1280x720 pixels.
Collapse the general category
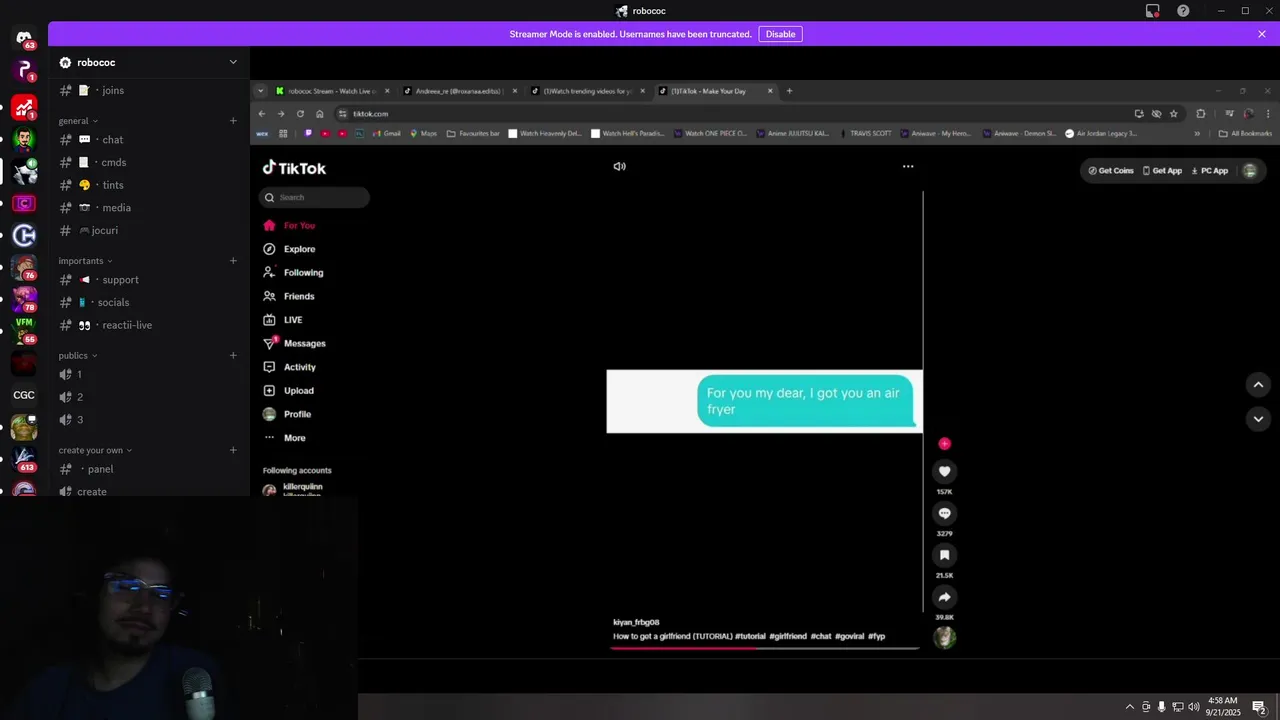pos(78,121)
